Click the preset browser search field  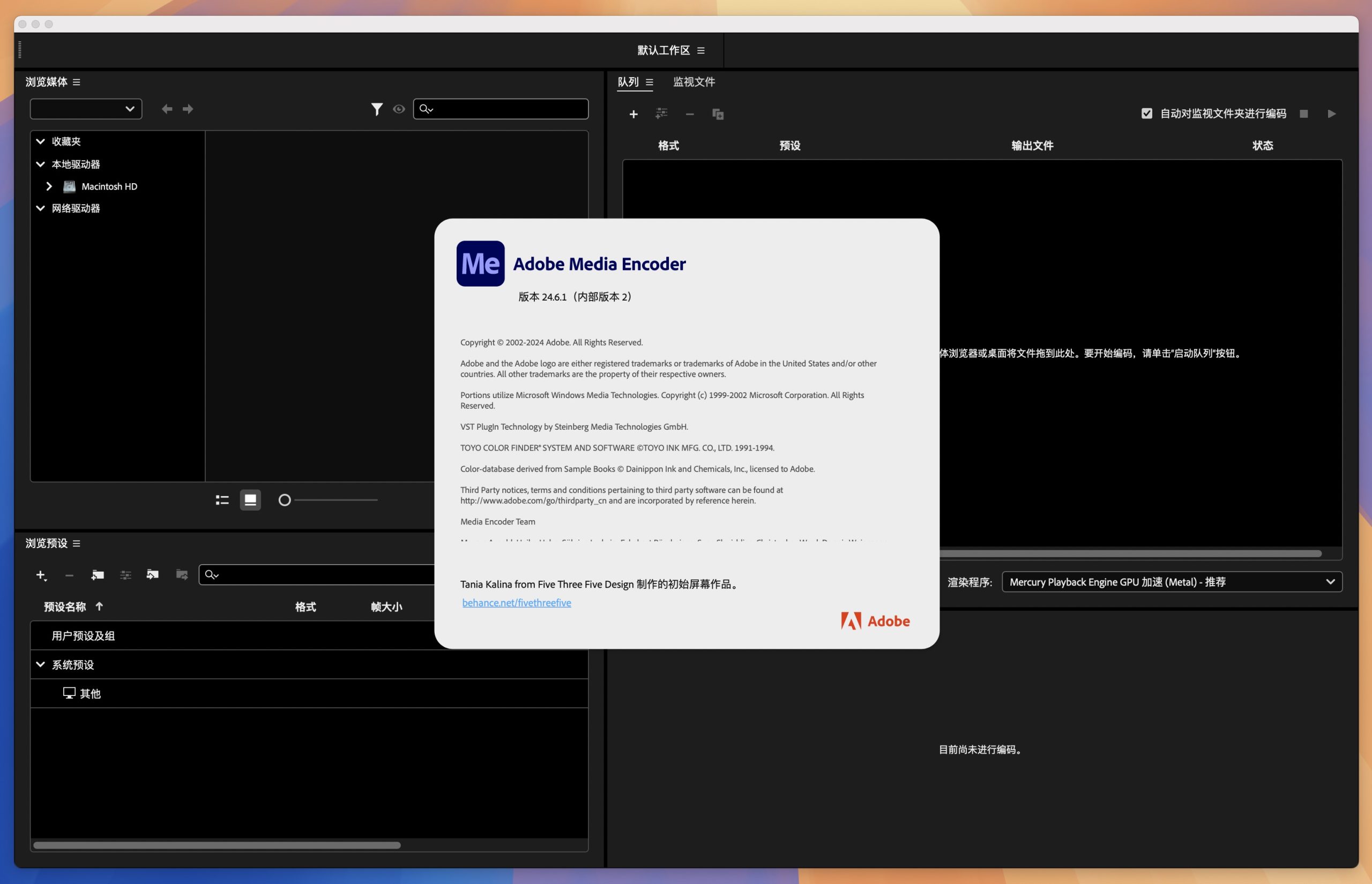[x=317, y=574]
